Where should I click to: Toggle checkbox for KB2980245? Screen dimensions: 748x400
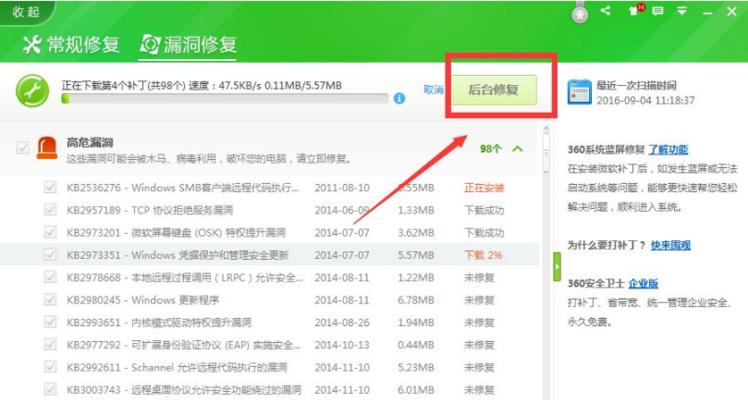[50, 299]
